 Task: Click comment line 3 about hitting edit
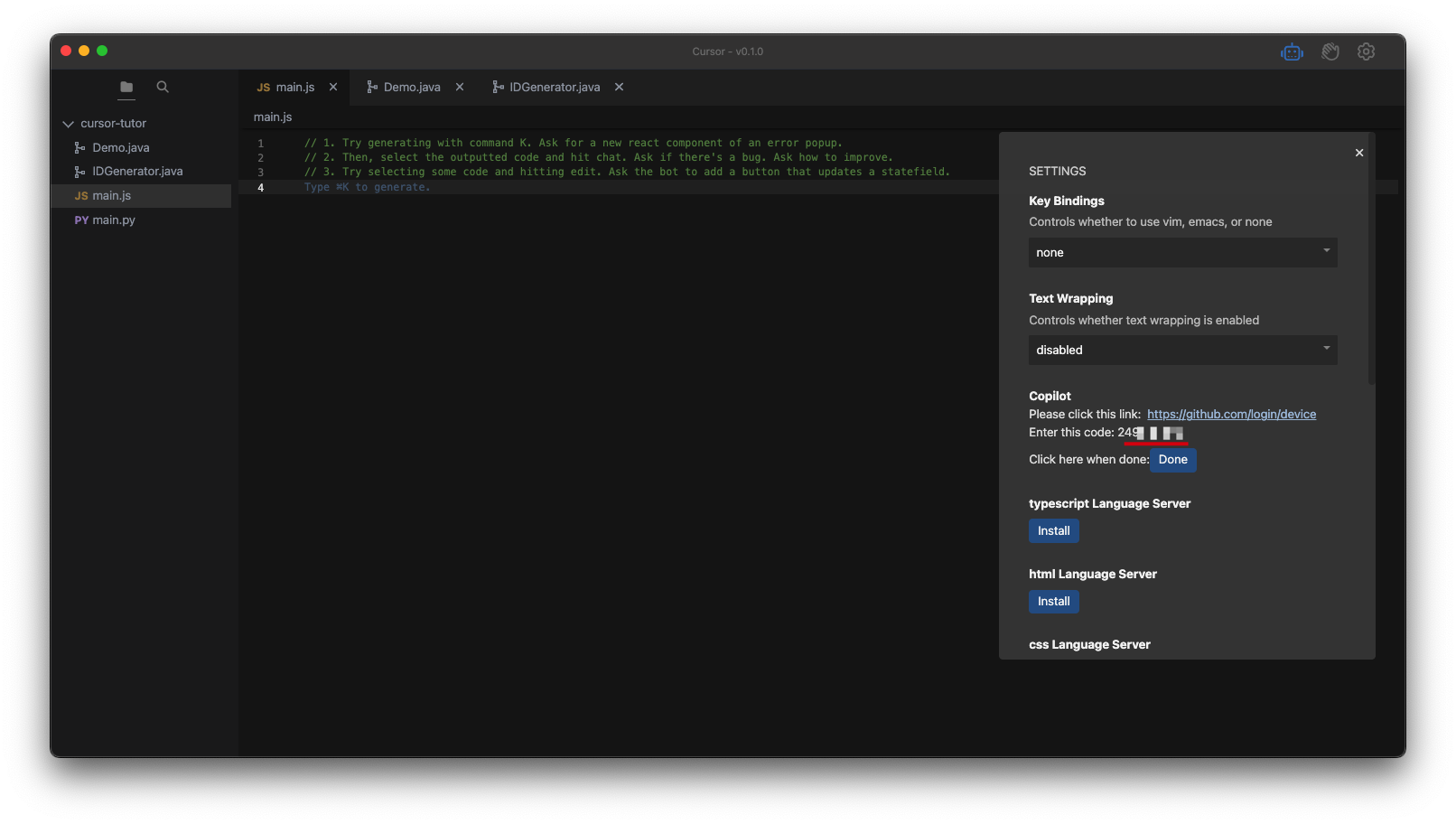tap(627, 172)
